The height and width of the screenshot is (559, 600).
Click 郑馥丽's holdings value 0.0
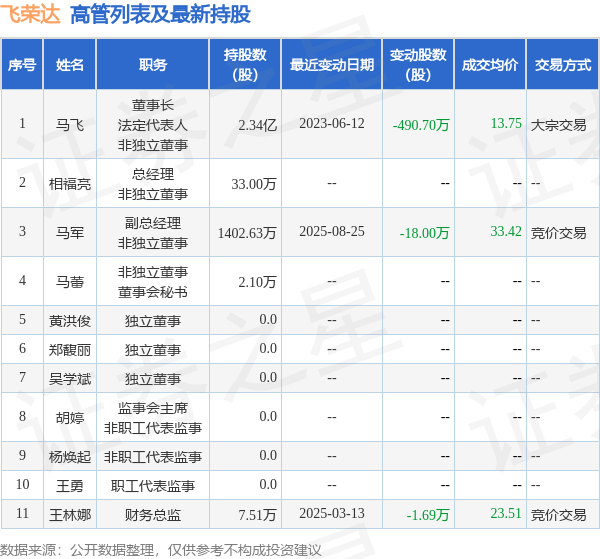click(268, 348)
